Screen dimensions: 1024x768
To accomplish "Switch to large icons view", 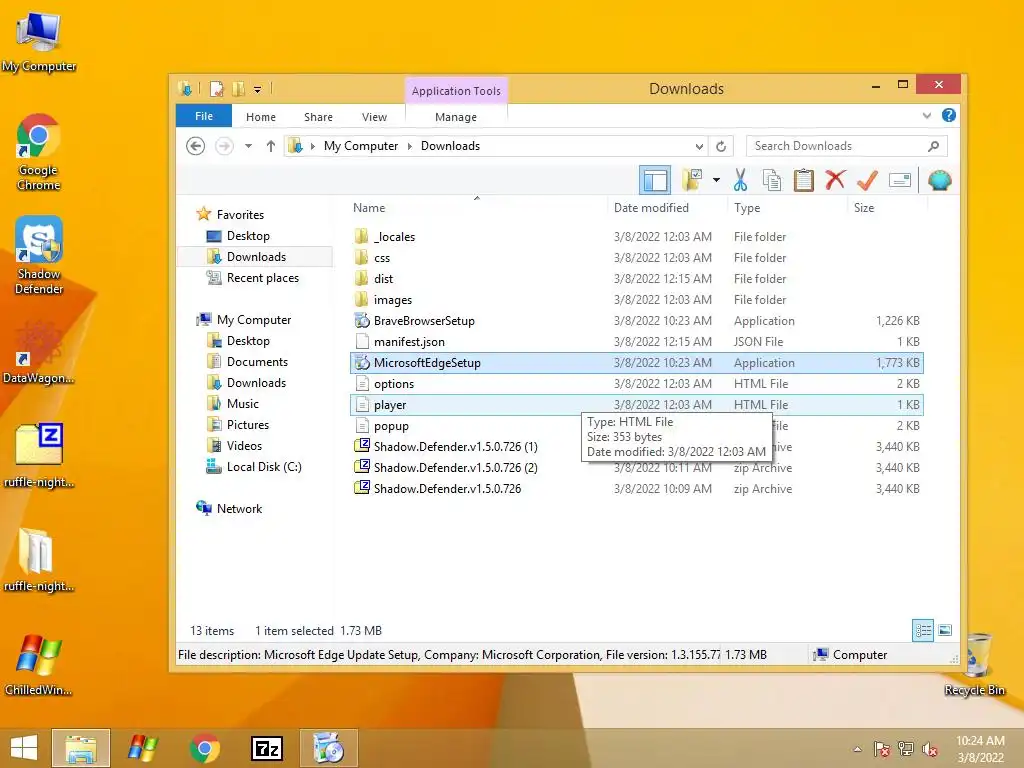I will (944, 630).
